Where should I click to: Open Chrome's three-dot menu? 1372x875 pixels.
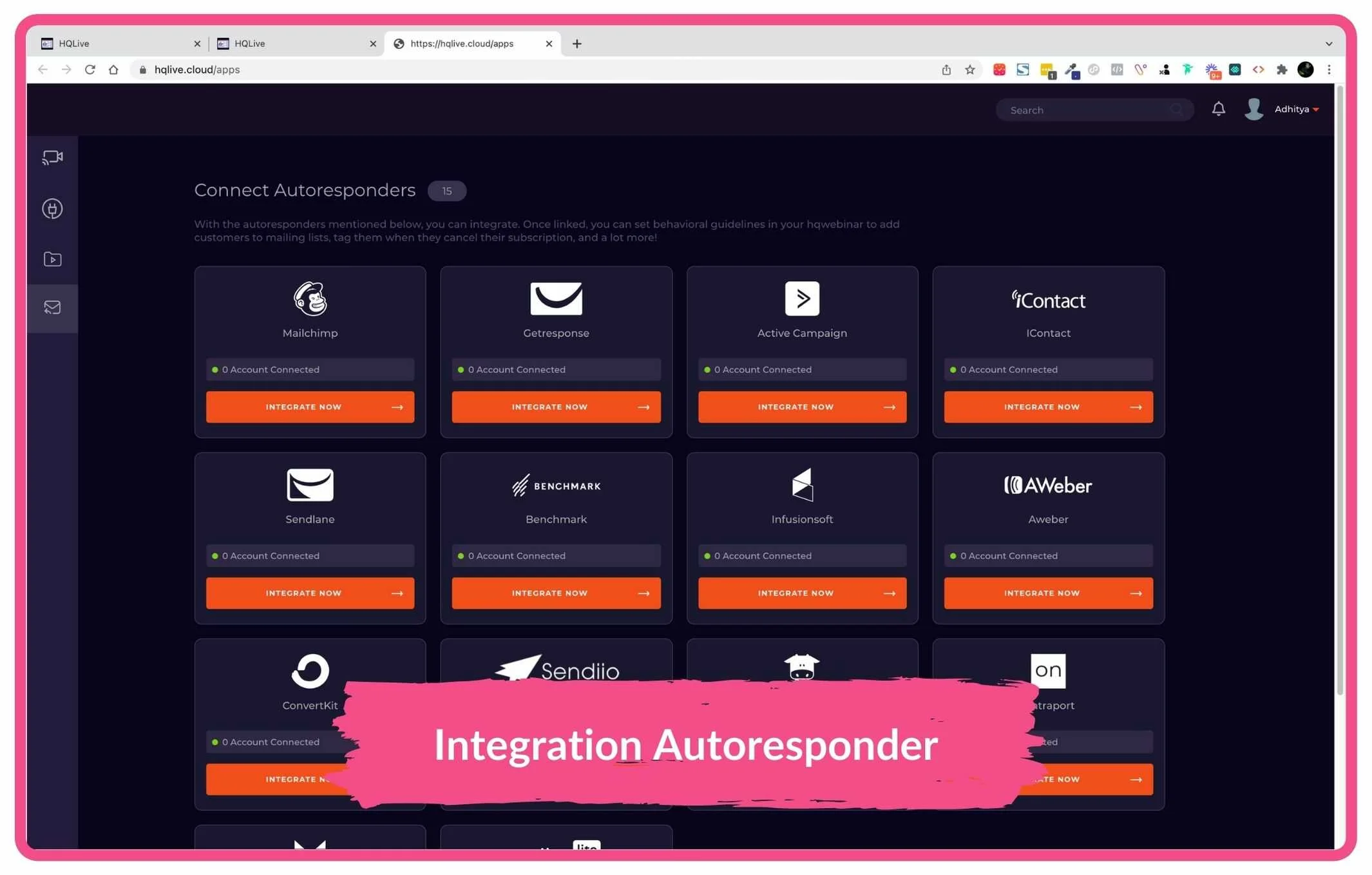[x=1329, y=70]
